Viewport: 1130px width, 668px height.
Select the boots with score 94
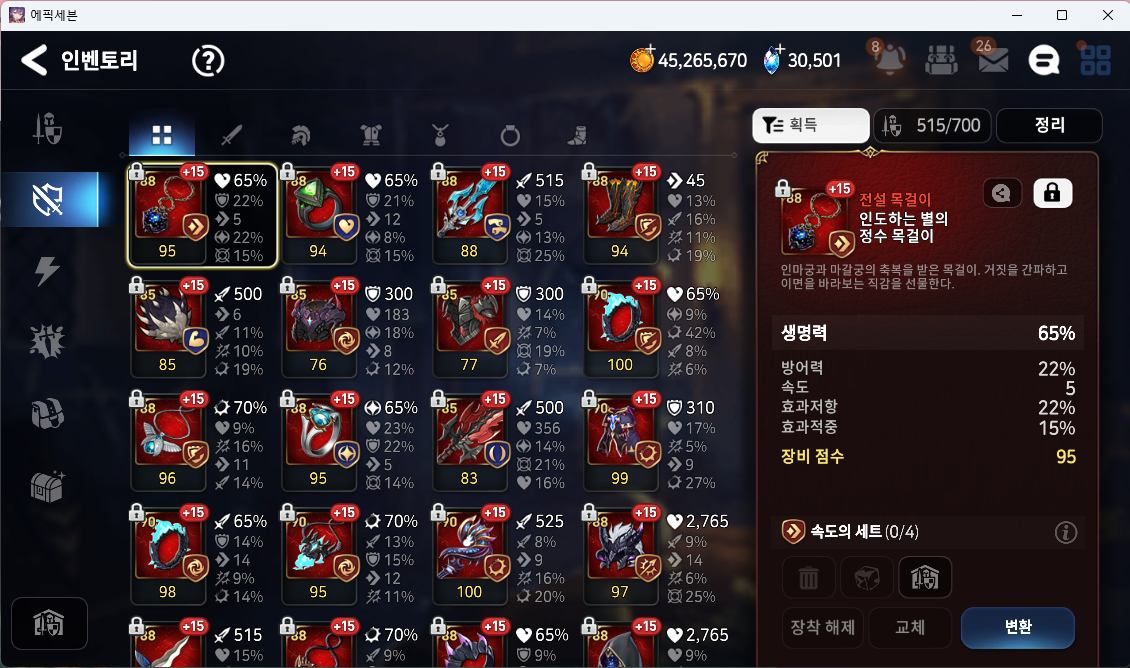click(620, 214)
